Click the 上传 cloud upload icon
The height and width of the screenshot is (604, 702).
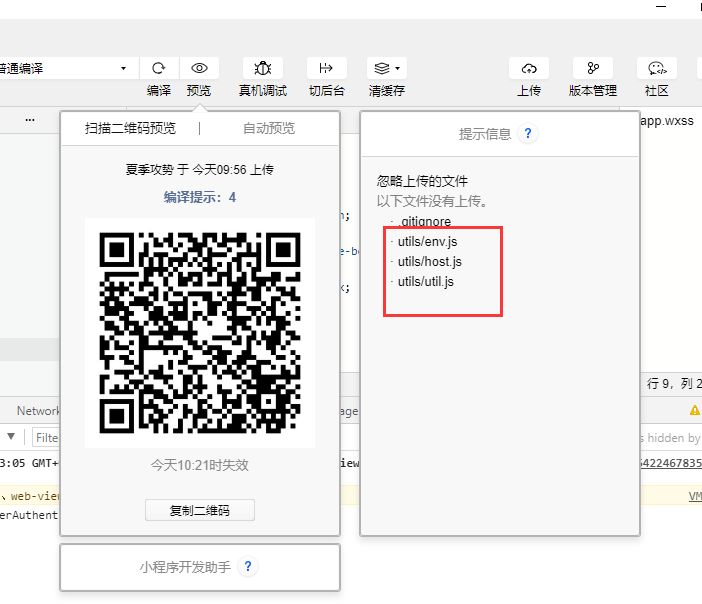(x=529, y=69)
